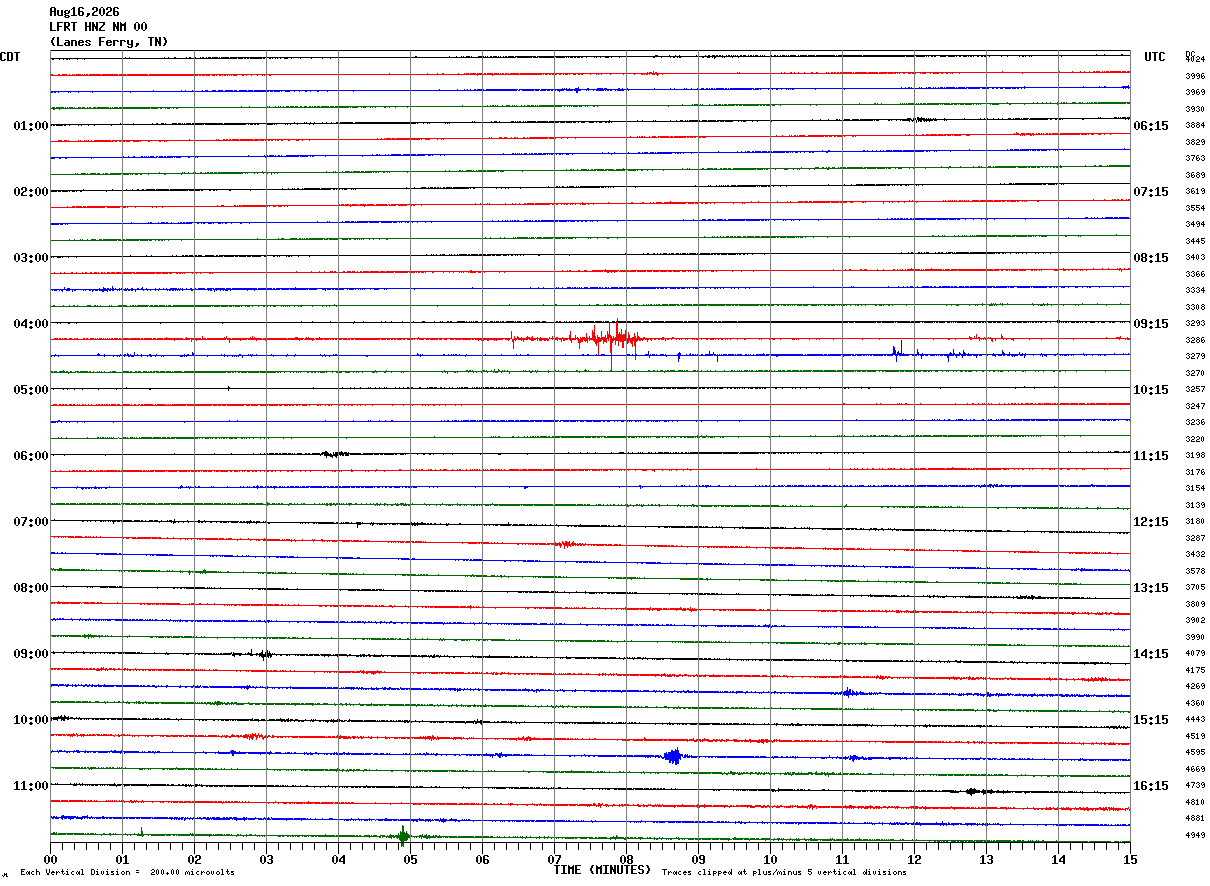Click the Aug16,2026 date header
1210x886 pixels.
coord(84,12)
